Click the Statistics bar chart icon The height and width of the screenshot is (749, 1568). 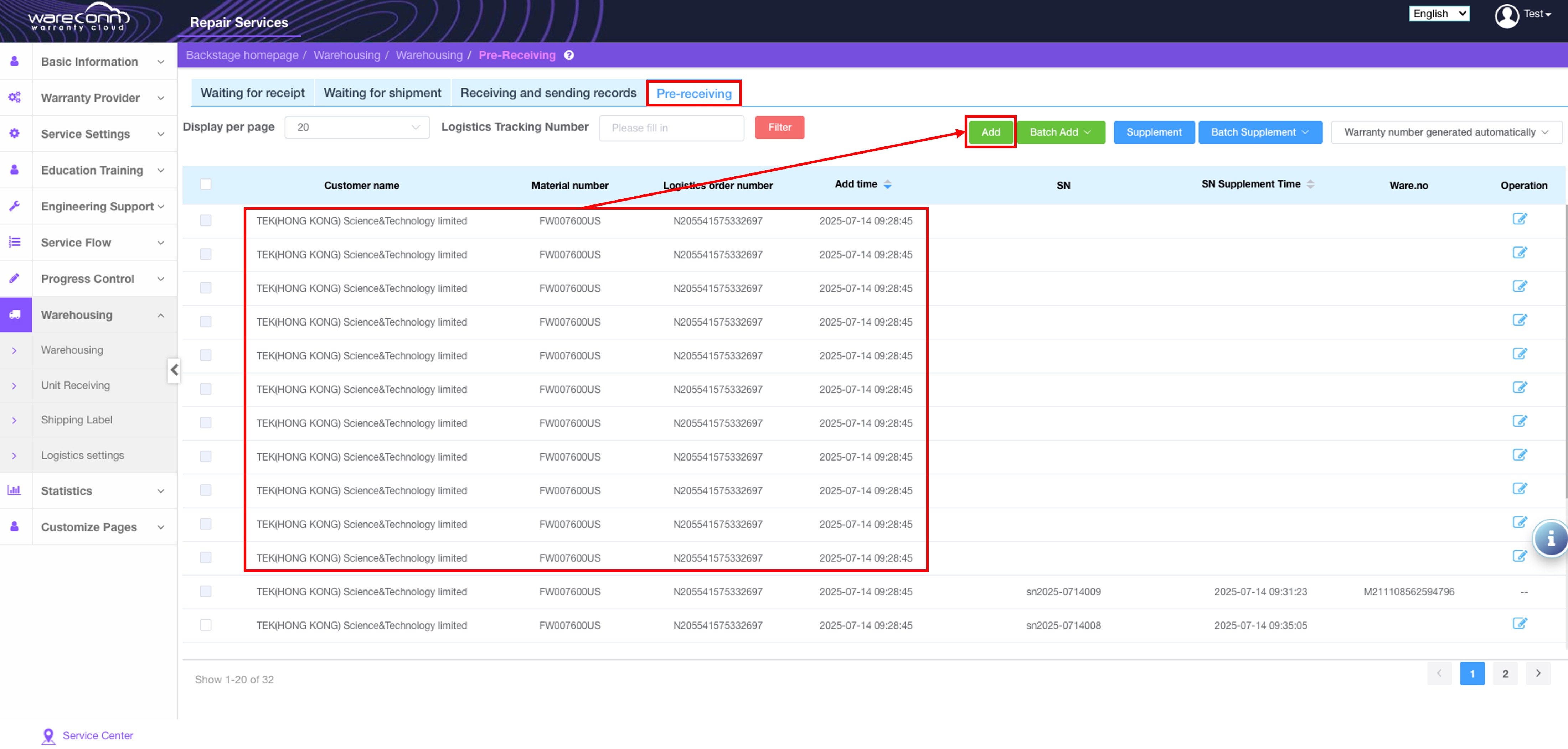[x=15, y=490]
